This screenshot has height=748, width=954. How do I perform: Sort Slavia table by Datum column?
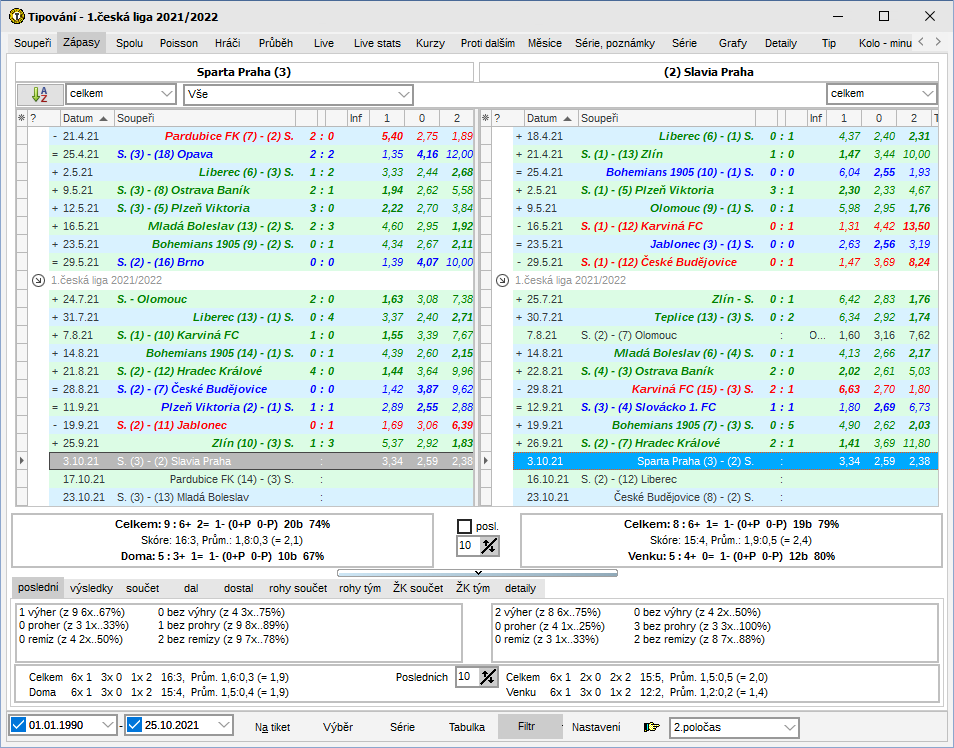[x=549, y=118]
